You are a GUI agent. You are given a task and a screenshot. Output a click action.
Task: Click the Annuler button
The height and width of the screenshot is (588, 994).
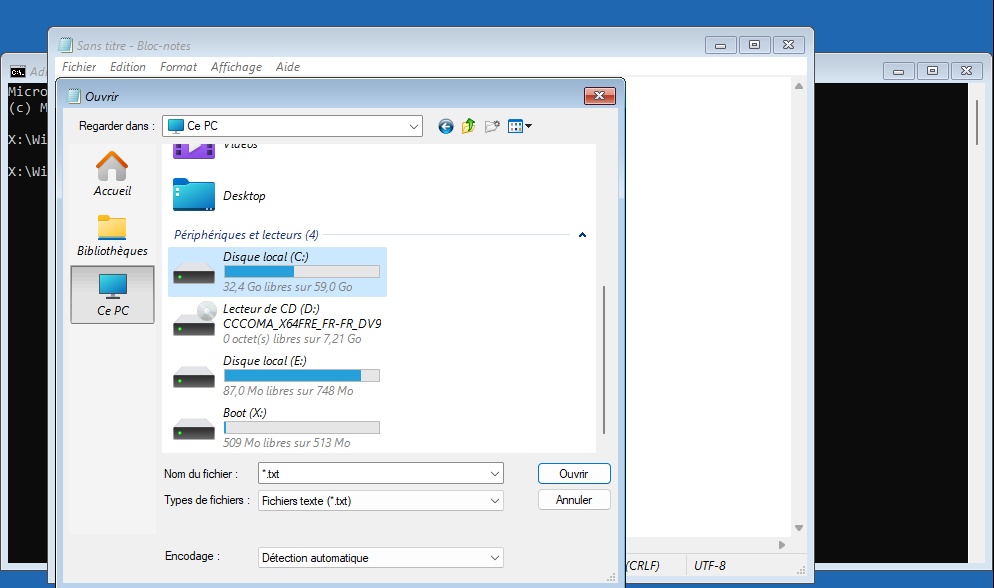click(x=573, y=500)
